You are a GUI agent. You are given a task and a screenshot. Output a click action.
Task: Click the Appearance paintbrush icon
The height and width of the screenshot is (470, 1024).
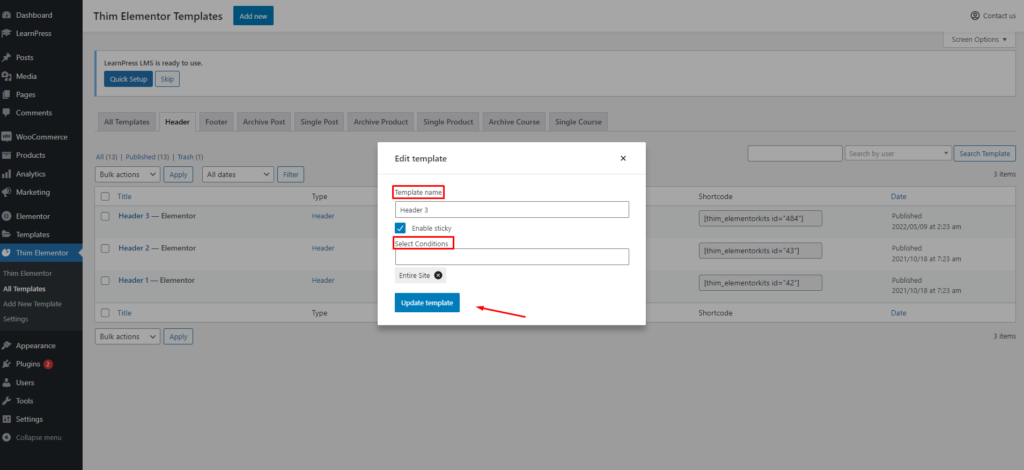pos(7,346)
